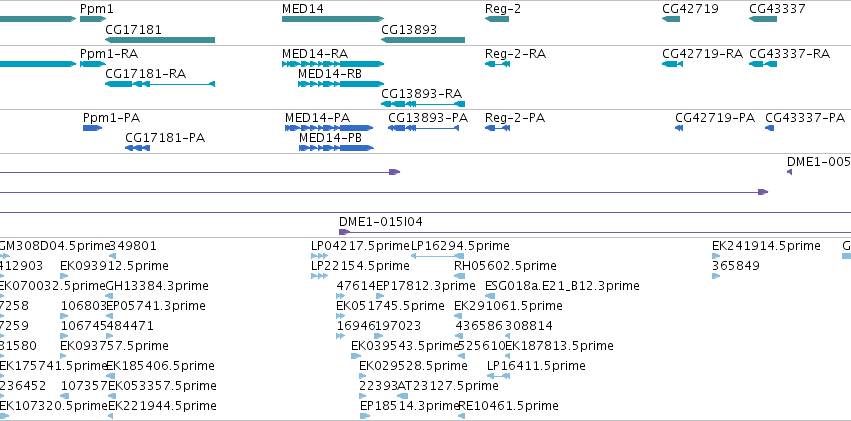Open the Reg-2-RA transcript label
Screen dimensions: 851x421
[x=515, y=54]
